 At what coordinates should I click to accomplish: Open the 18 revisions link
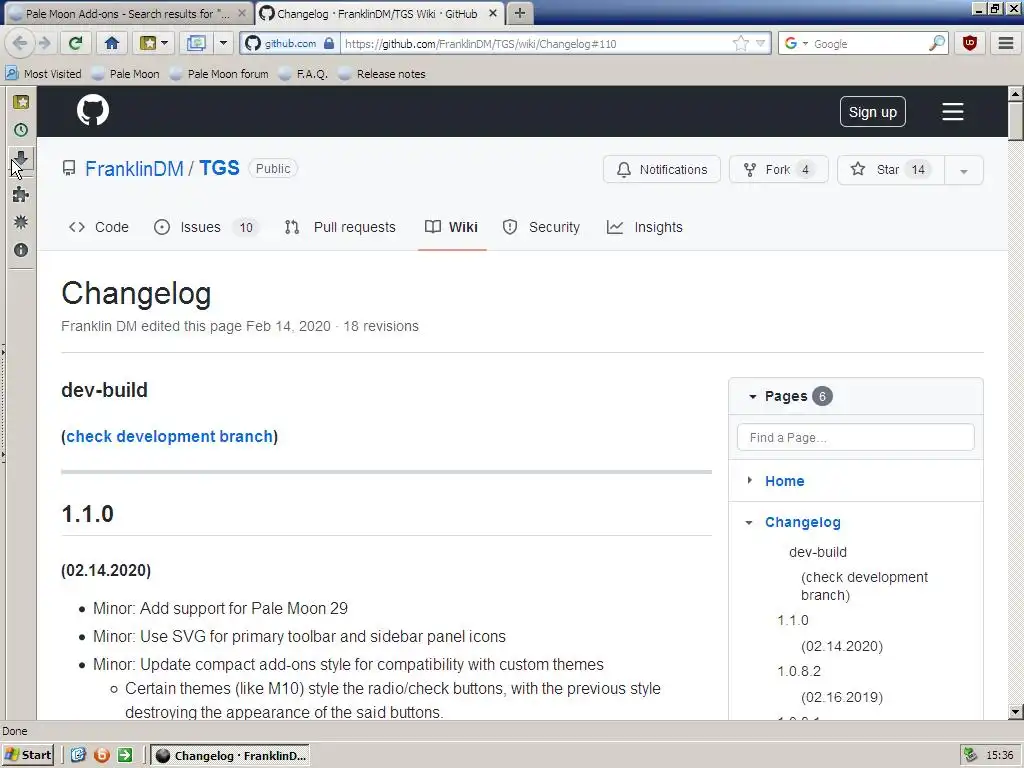[381, 326]
